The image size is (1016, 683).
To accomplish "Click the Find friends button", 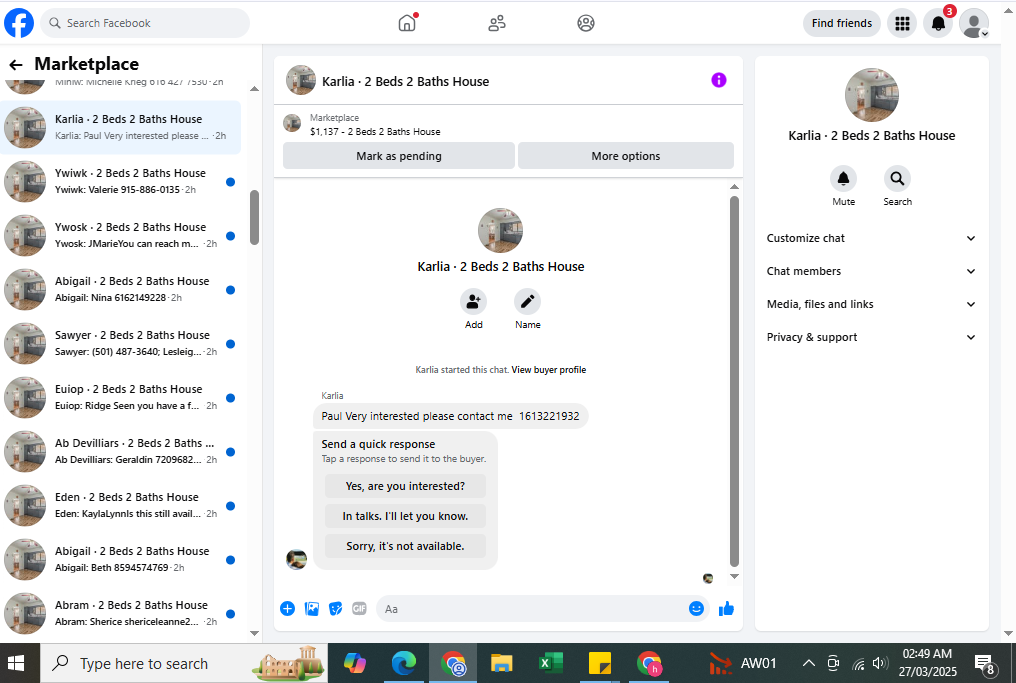I will [x=842, y=23].
